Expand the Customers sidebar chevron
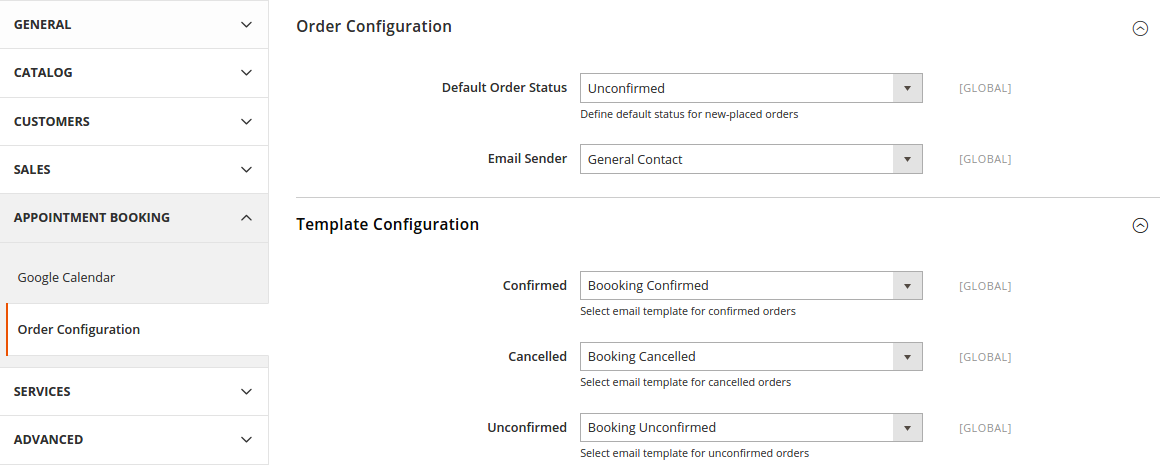Viewport: 1161px width, 465px height. click(246, 122)
